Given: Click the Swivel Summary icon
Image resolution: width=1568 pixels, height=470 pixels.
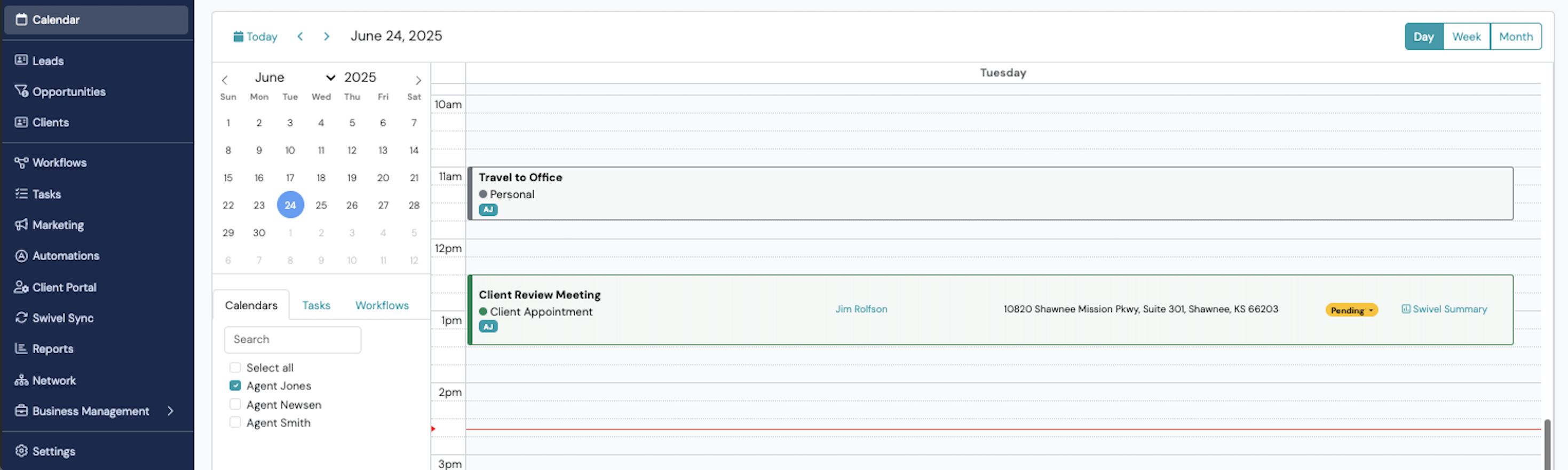Looking at the screenshot, I should (1405, 309).
